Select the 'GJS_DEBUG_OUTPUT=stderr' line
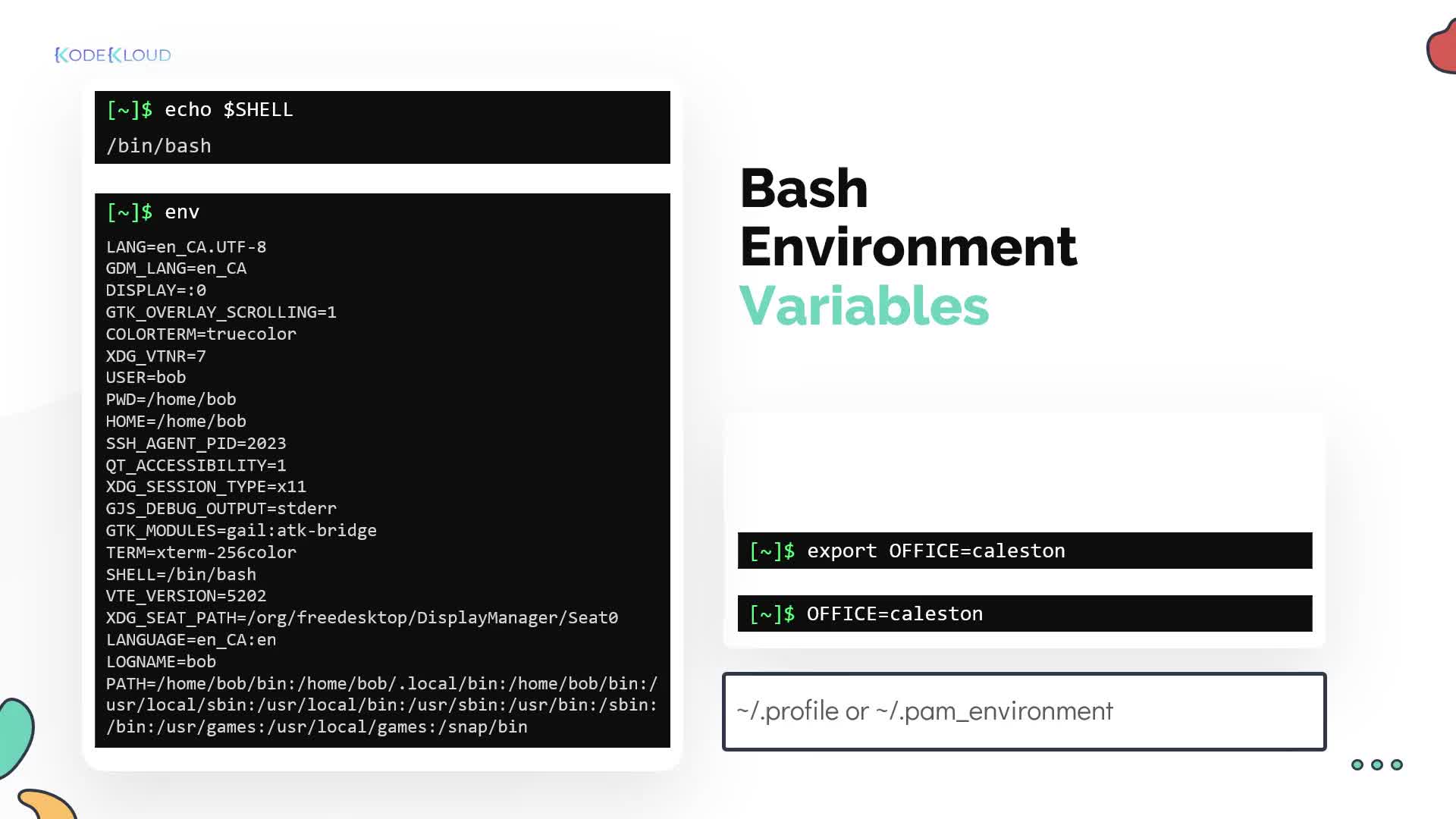The height and width of the screenshot is (819, 1456). [x=221, y=509]
